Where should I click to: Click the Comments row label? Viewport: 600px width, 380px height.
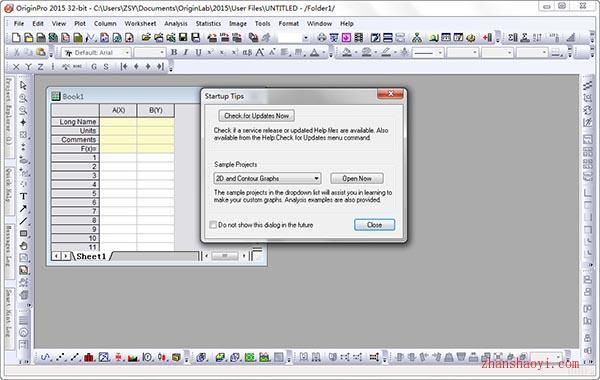pos(75,140)
